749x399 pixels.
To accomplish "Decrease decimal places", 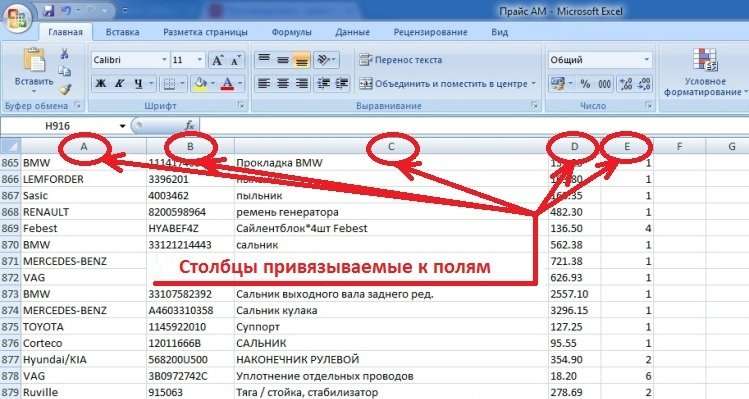I will [x=644, y=84].
